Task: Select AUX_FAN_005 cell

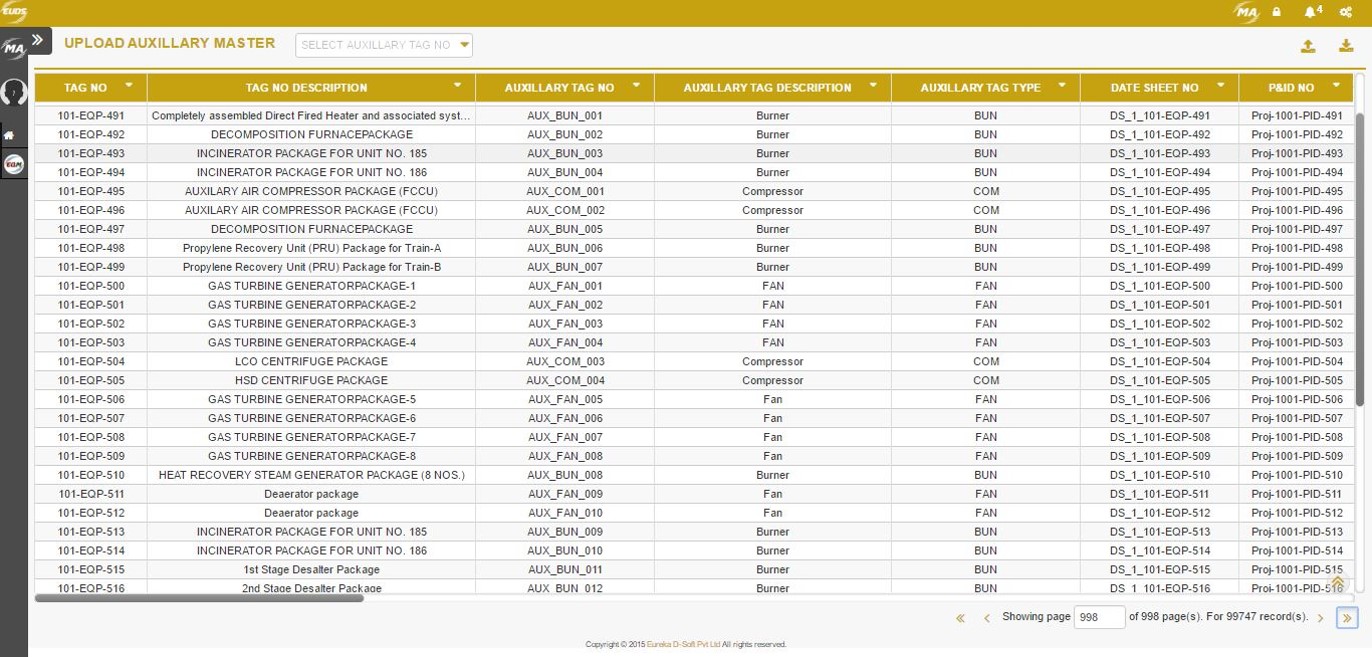Action: 565,400
